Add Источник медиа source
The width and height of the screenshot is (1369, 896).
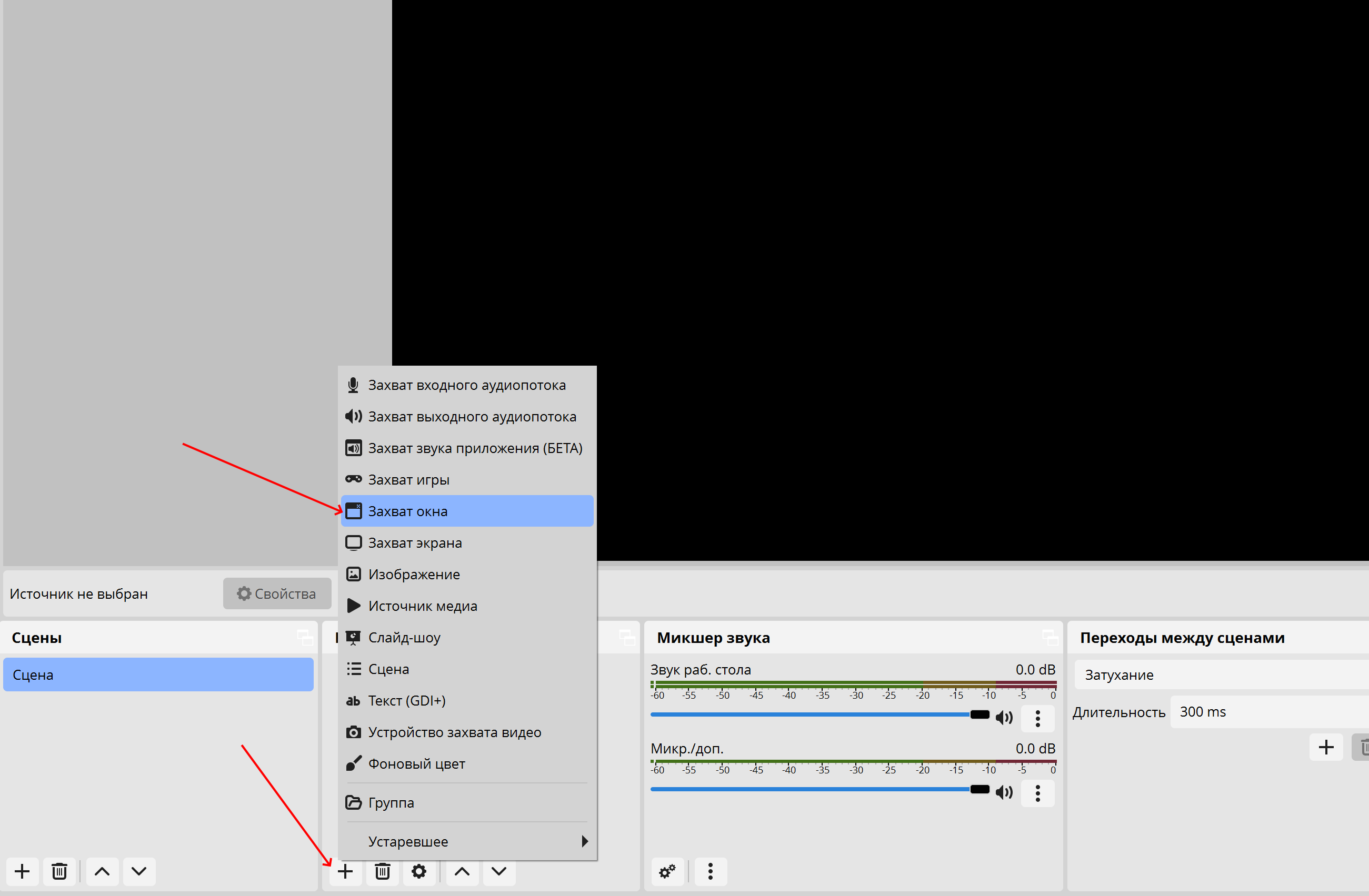point(467,606)
